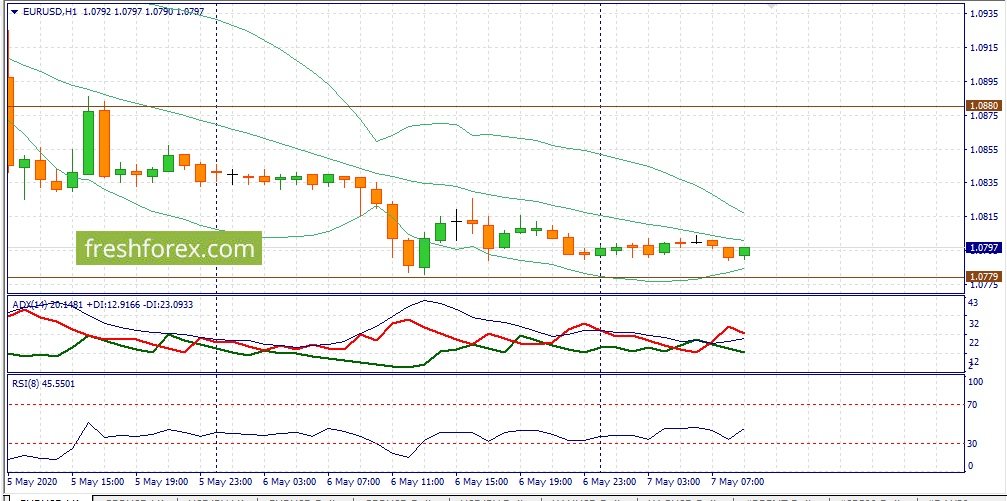The width and height of the screenshot is (1007, 501).
Task: Click the ADX scale value 43
Action: click(x=973, y=303)
